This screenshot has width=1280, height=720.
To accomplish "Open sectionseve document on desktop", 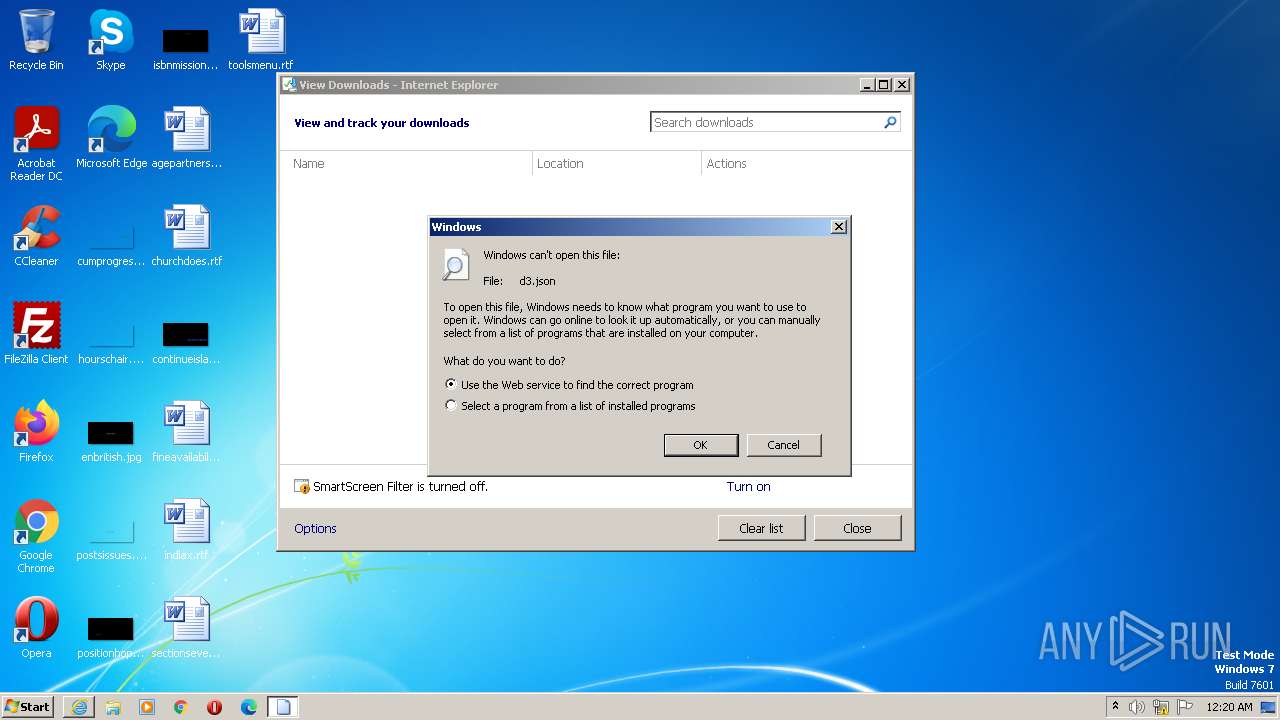I will 186,628.
